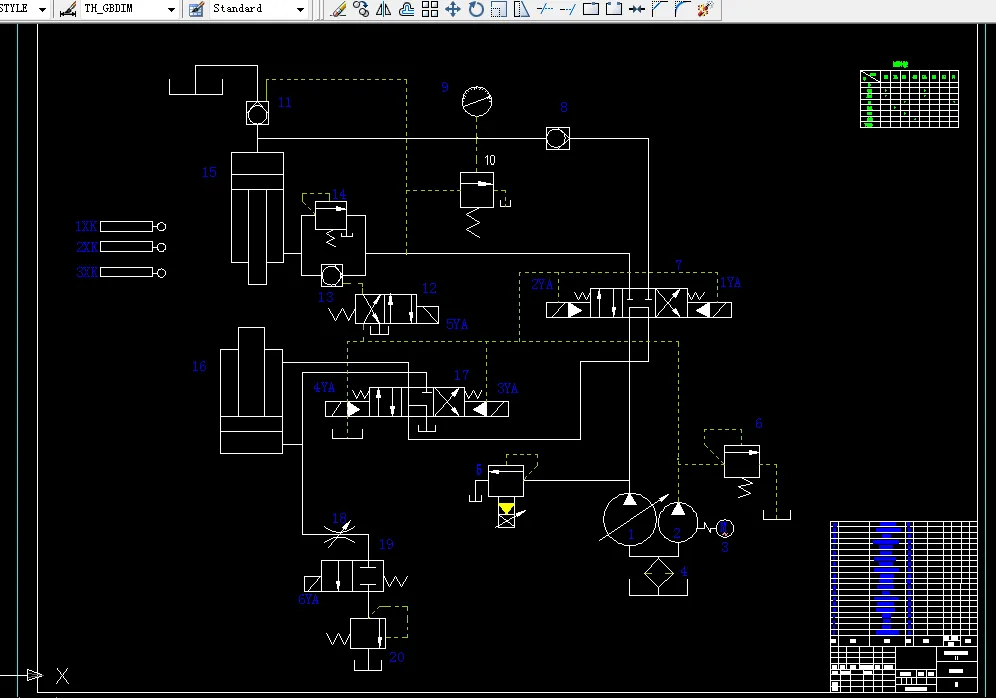996x698 pixels.
Task: Click the '3XK' limit switch label
Action: [87, 272]
